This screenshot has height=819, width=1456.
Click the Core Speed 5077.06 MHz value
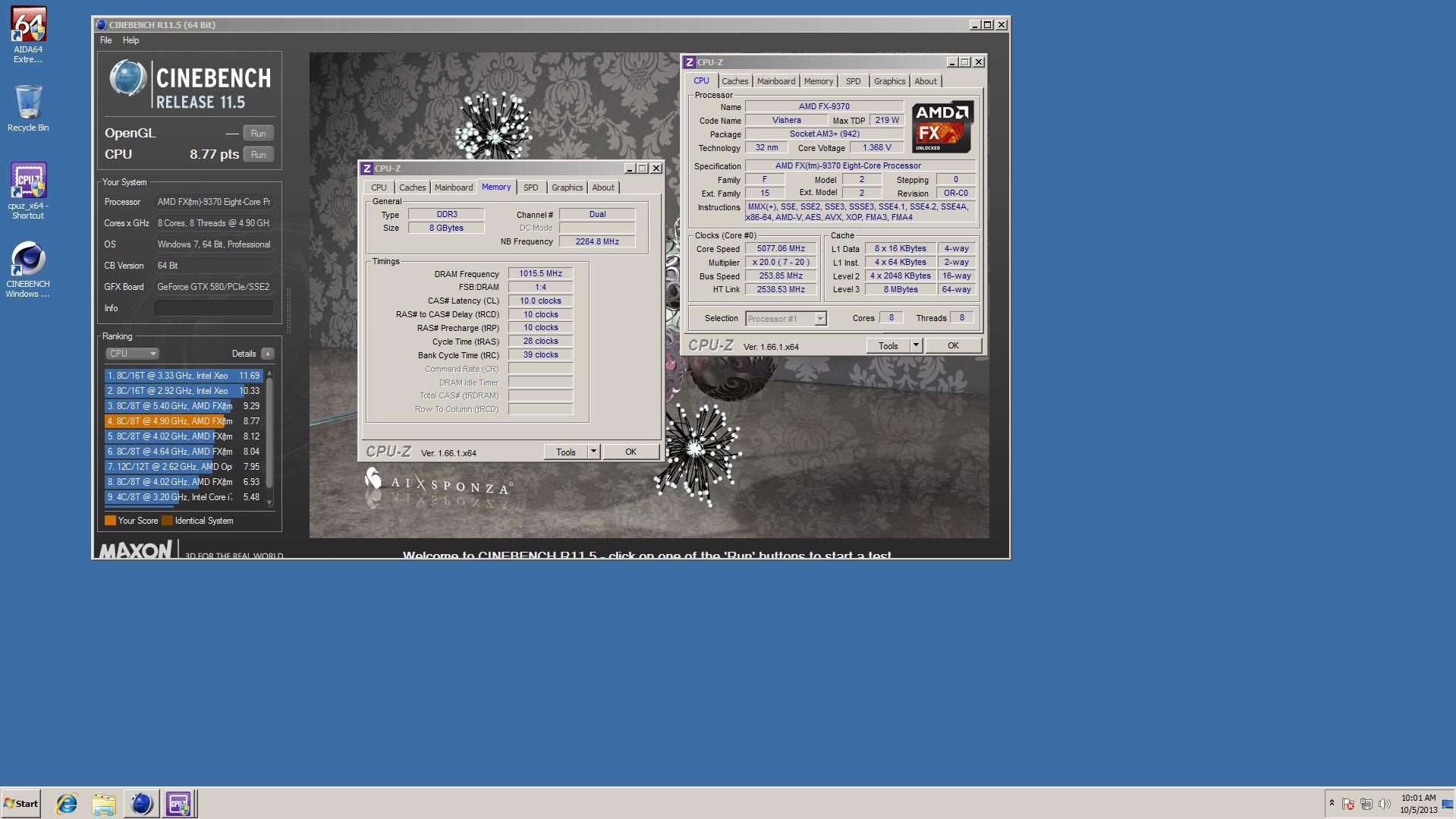[781, 249]
